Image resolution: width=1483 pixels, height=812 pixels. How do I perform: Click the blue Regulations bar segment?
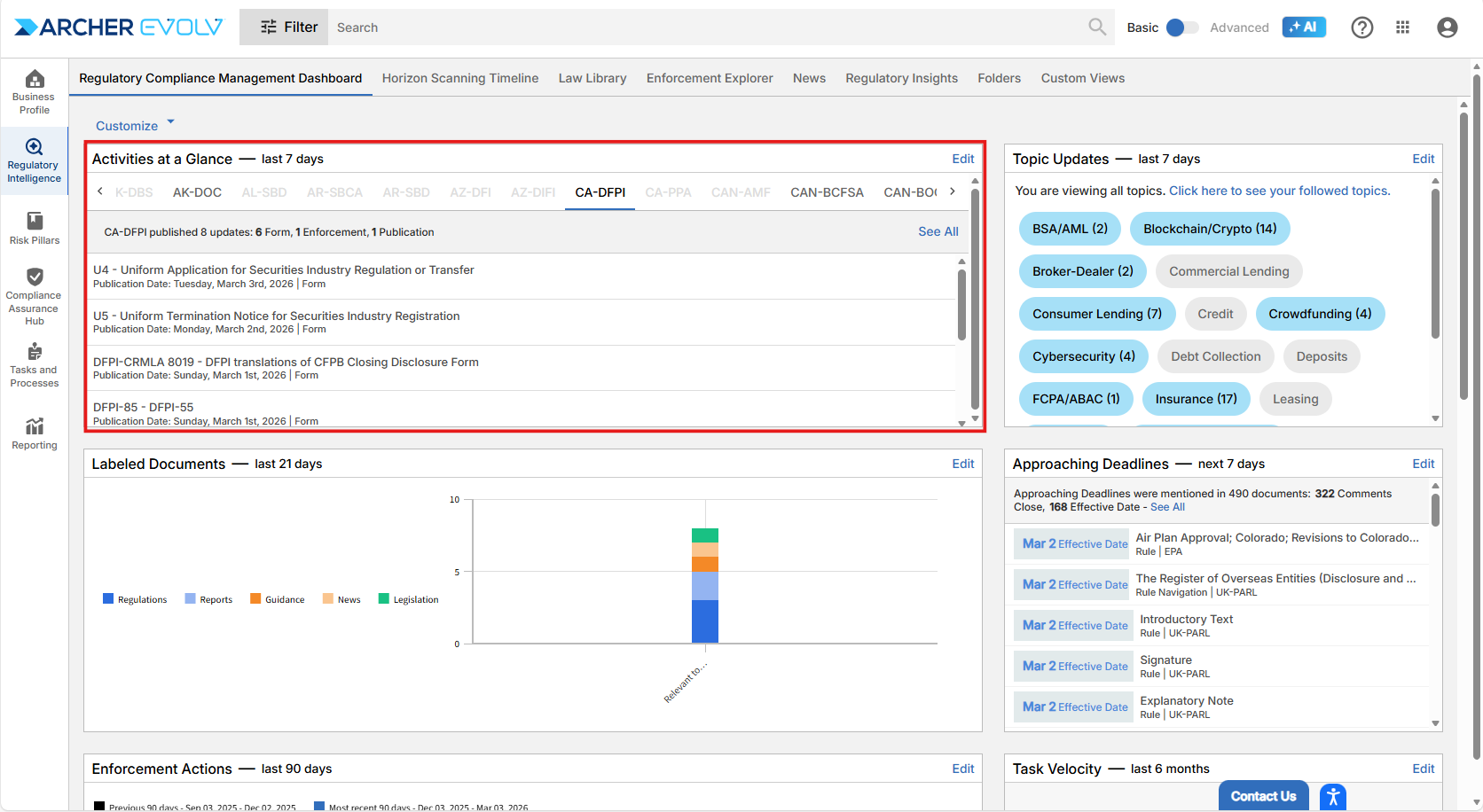pyautogui.click(x=705, y=621)
